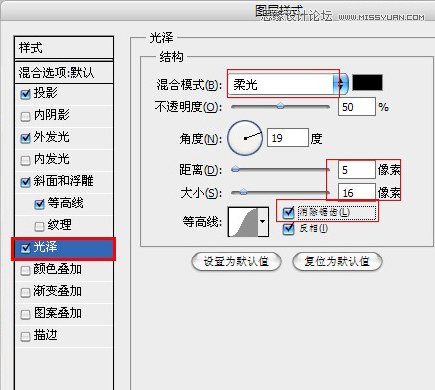Enable the 颜色叠加 color overlay checkbox

[25, 270]
